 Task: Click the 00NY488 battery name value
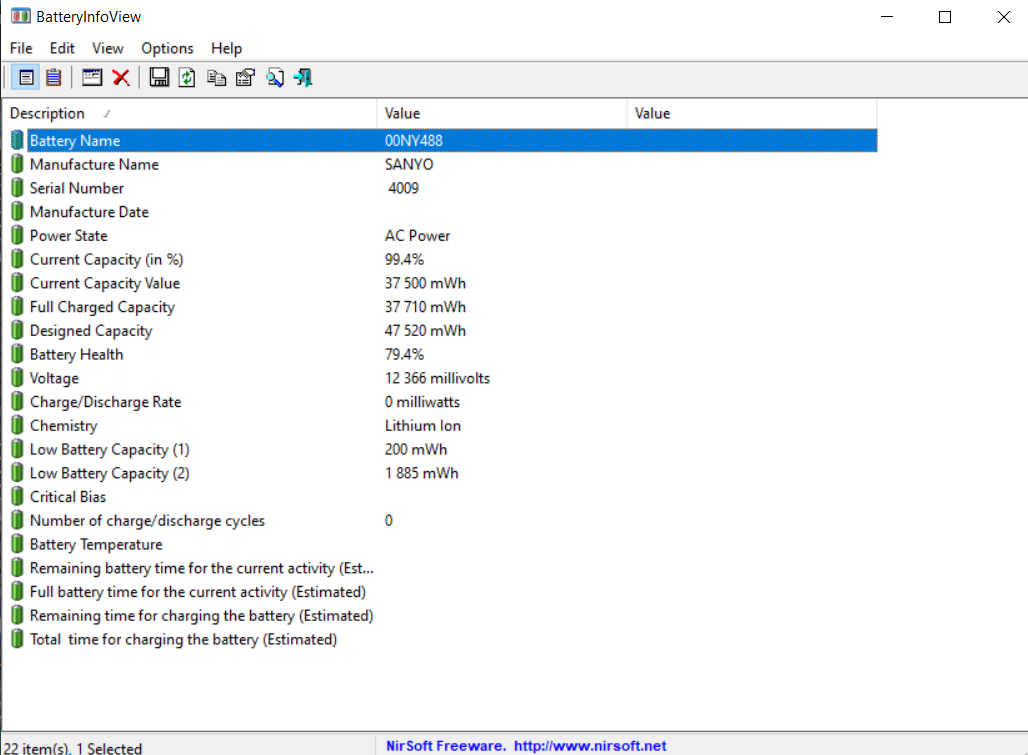pos(414,140)
